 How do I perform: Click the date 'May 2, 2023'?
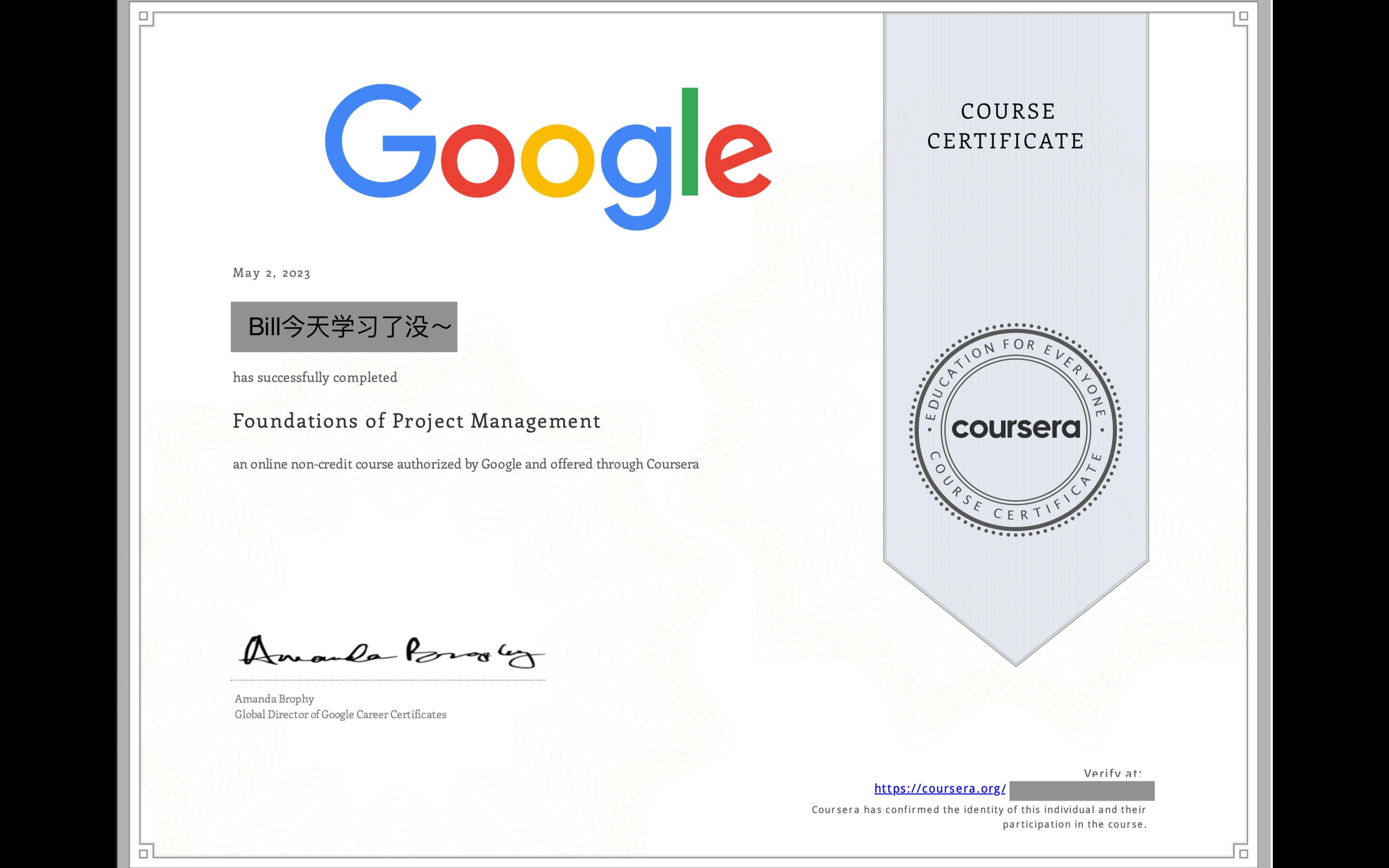[271, 273]
